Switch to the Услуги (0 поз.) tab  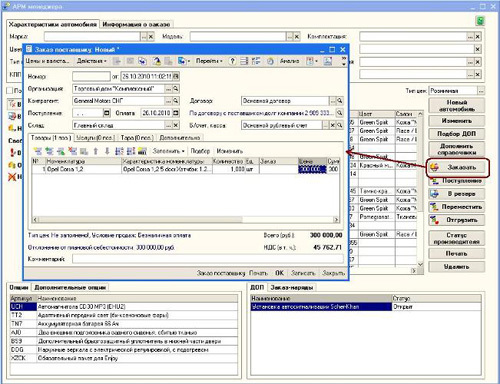(x=95, y=138)
